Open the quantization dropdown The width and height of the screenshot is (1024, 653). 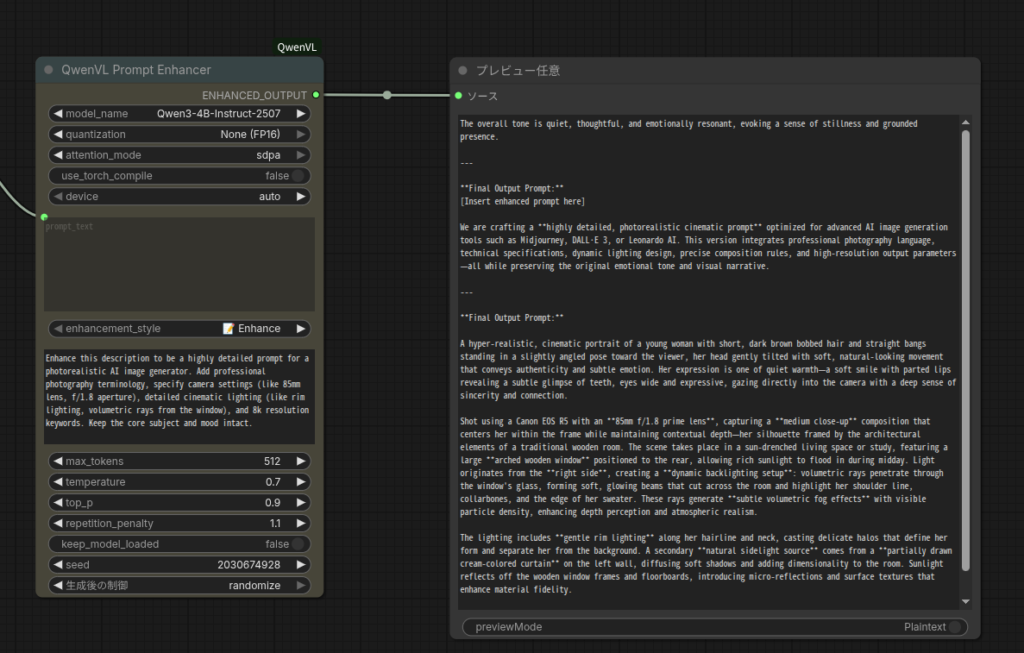tap(180, 135)
